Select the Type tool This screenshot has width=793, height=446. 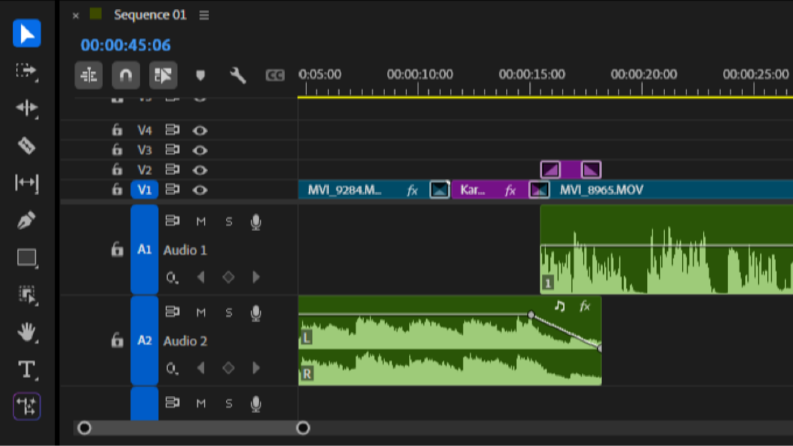point(26,370)
